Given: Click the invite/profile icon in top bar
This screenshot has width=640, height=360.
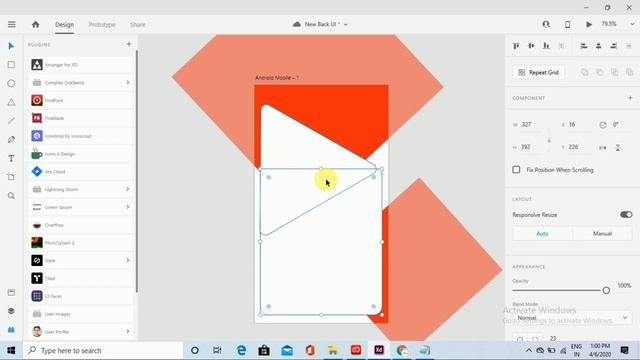Looking at the screenshot, I should [x=546, y=24].
